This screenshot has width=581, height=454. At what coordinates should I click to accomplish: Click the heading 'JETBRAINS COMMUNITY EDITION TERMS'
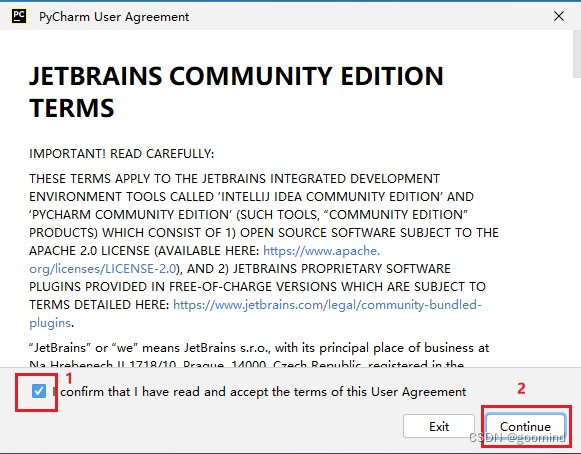(x=236, y=92)
